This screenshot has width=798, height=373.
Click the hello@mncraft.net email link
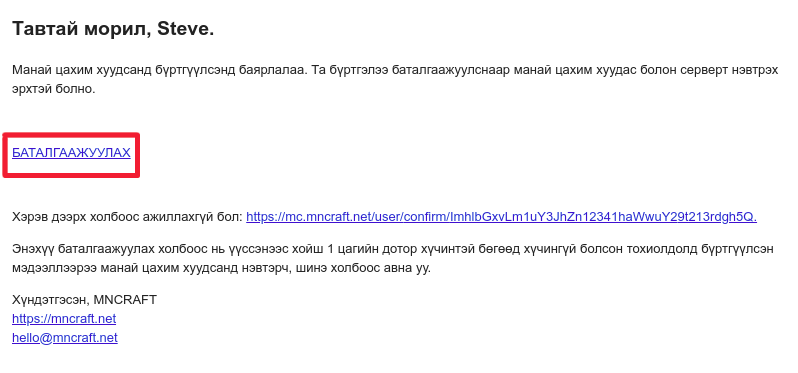tap(65, 338)
